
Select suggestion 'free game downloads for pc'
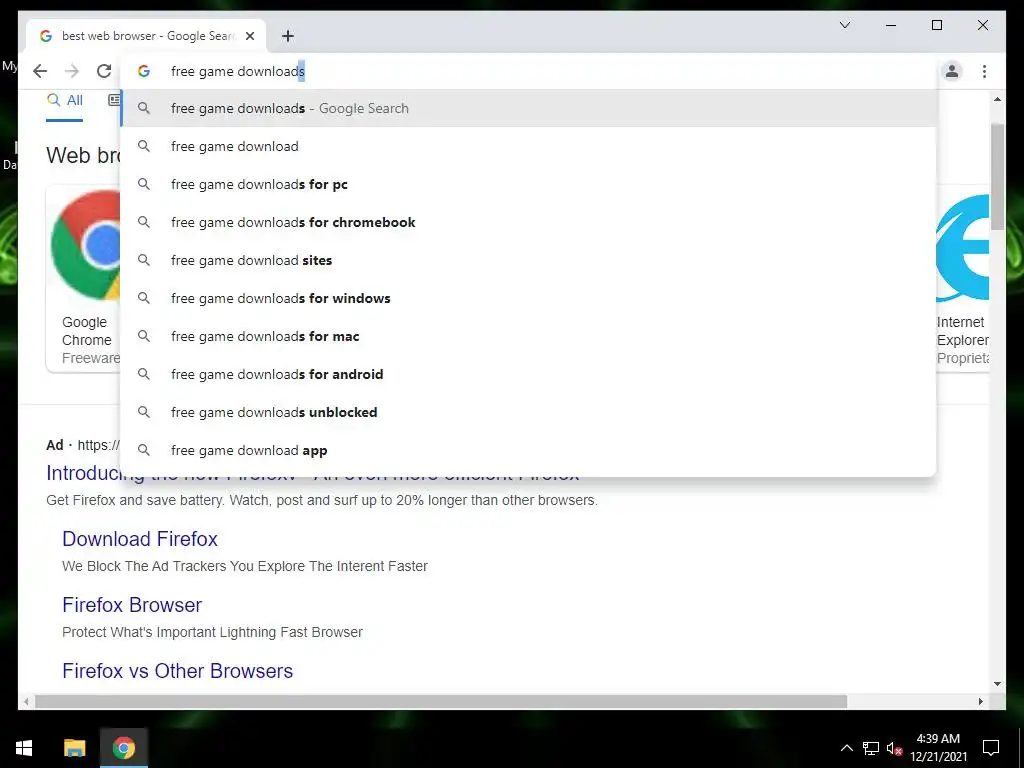pyautogui.click(x=528, y=184)
